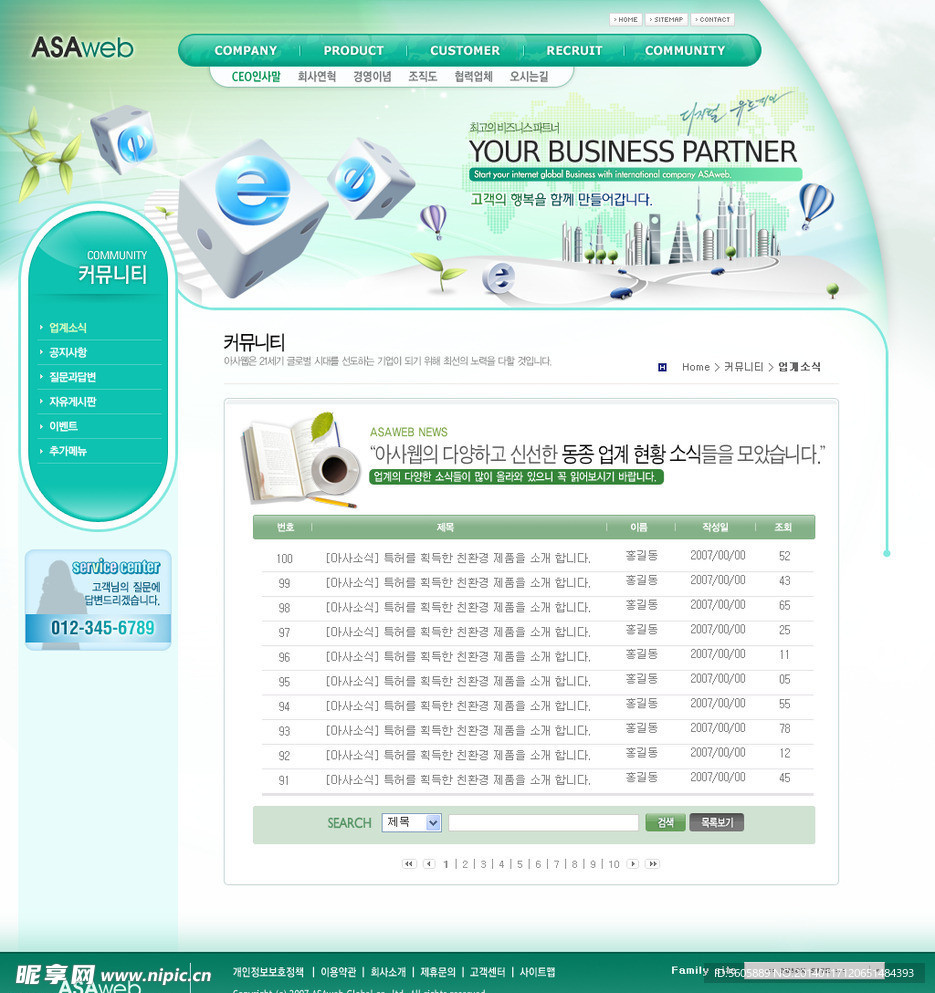Go to 커뮤니티 in breadcrumb
Viewport: 935px width, 993px height.
(744, 367)
